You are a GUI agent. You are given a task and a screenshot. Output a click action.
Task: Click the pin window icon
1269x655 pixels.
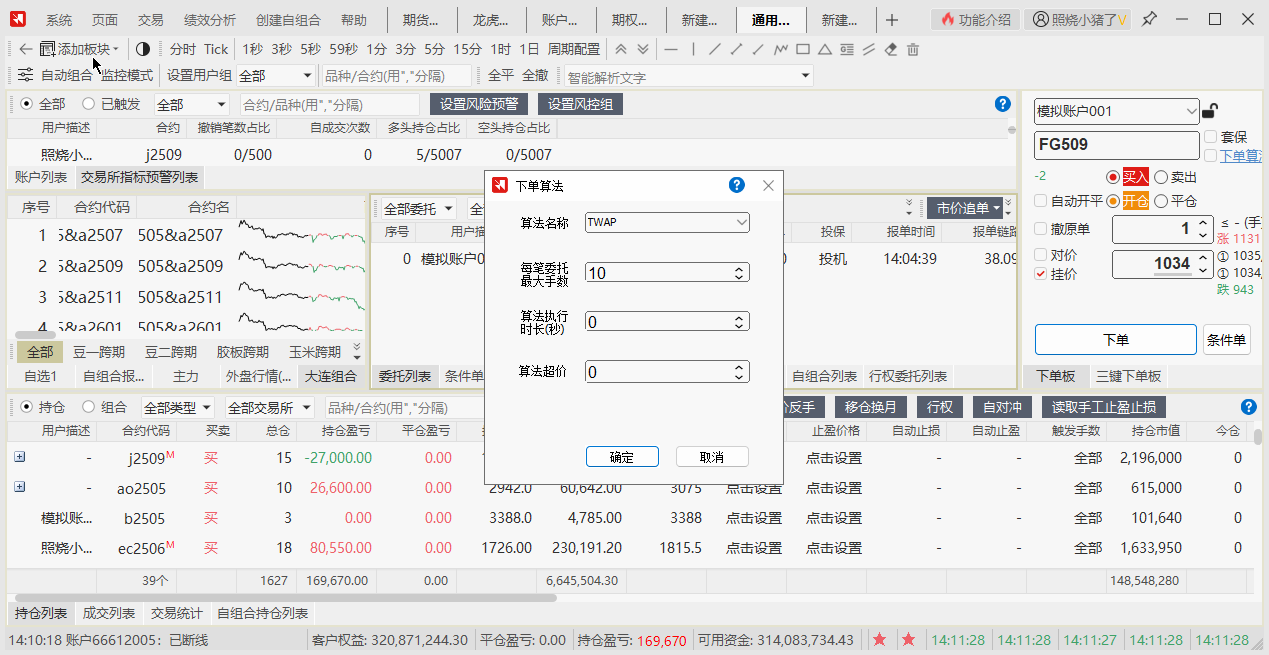click(1149, 19)
